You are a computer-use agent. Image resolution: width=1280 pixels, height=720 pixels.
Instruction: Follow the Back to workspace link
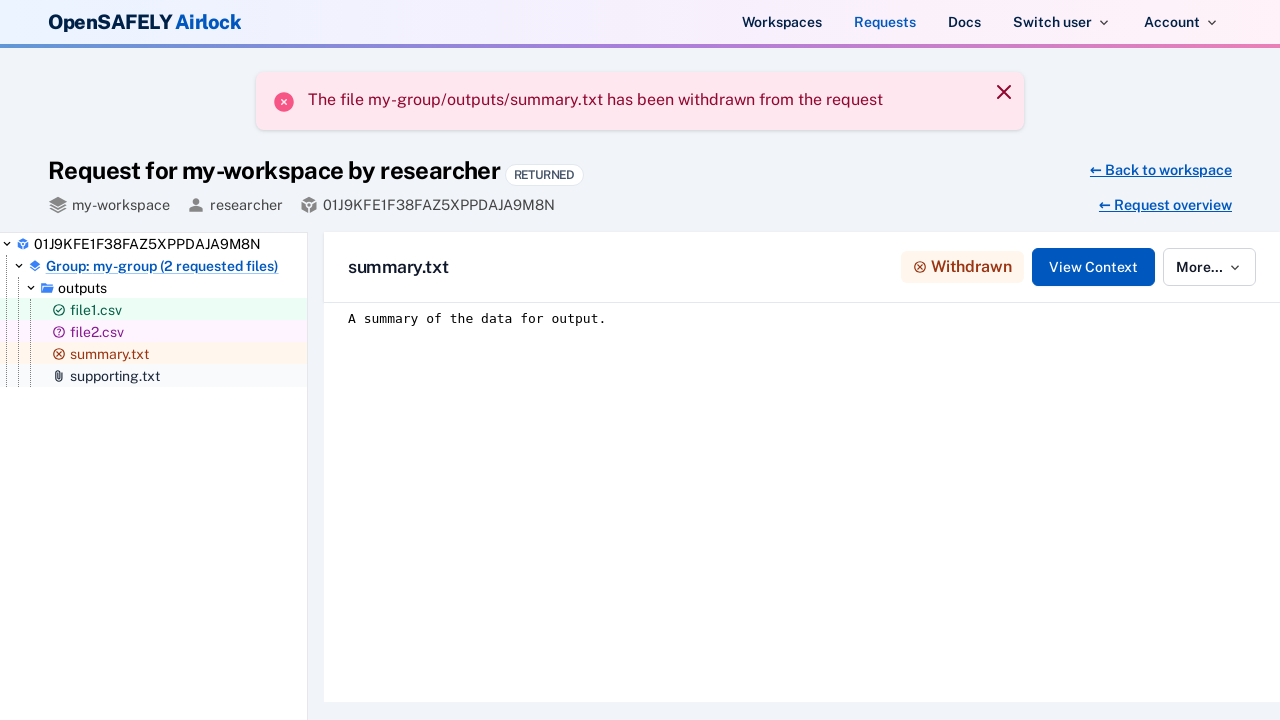(1160, 170)
